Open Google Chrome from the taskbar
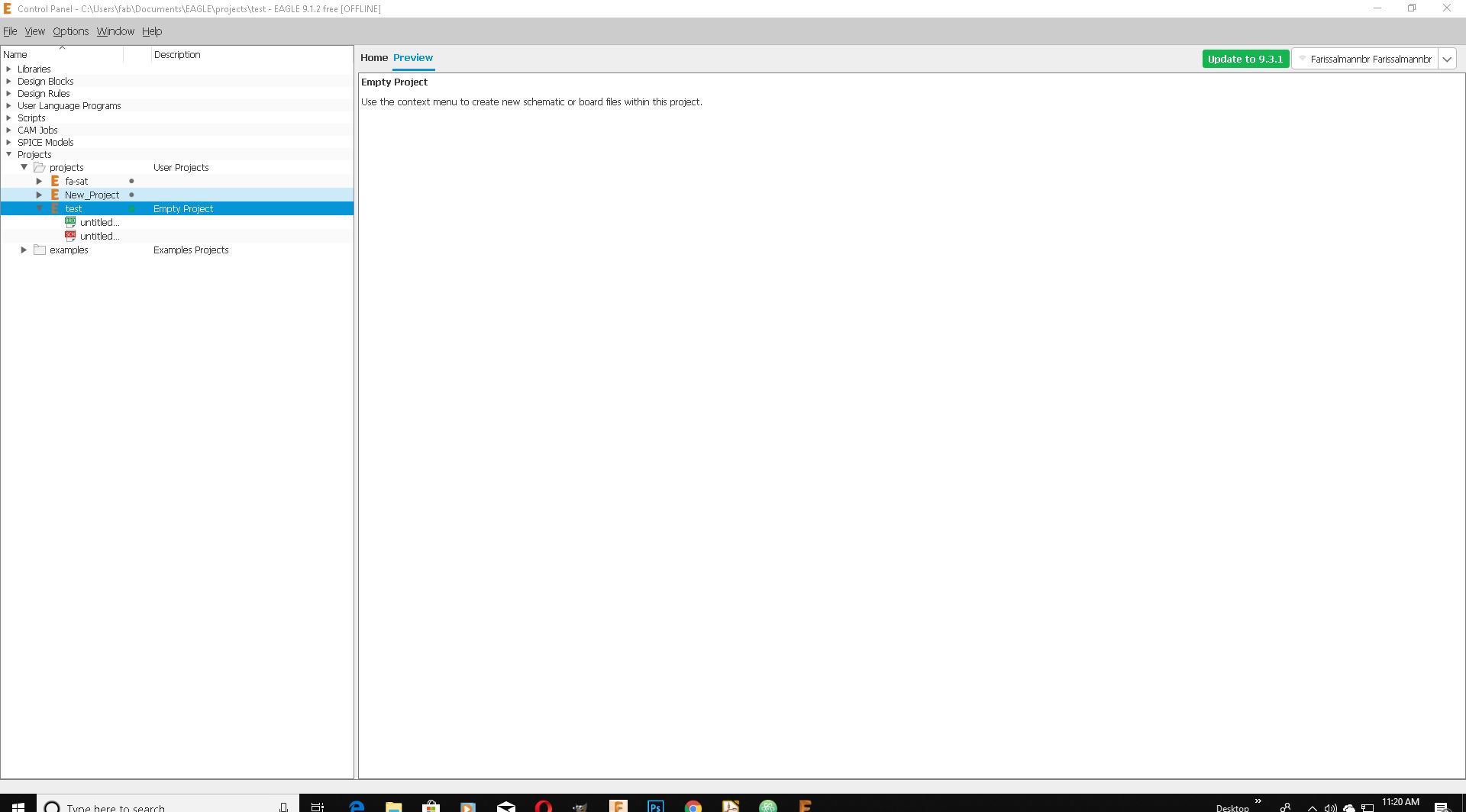 [x=693, y=806]
